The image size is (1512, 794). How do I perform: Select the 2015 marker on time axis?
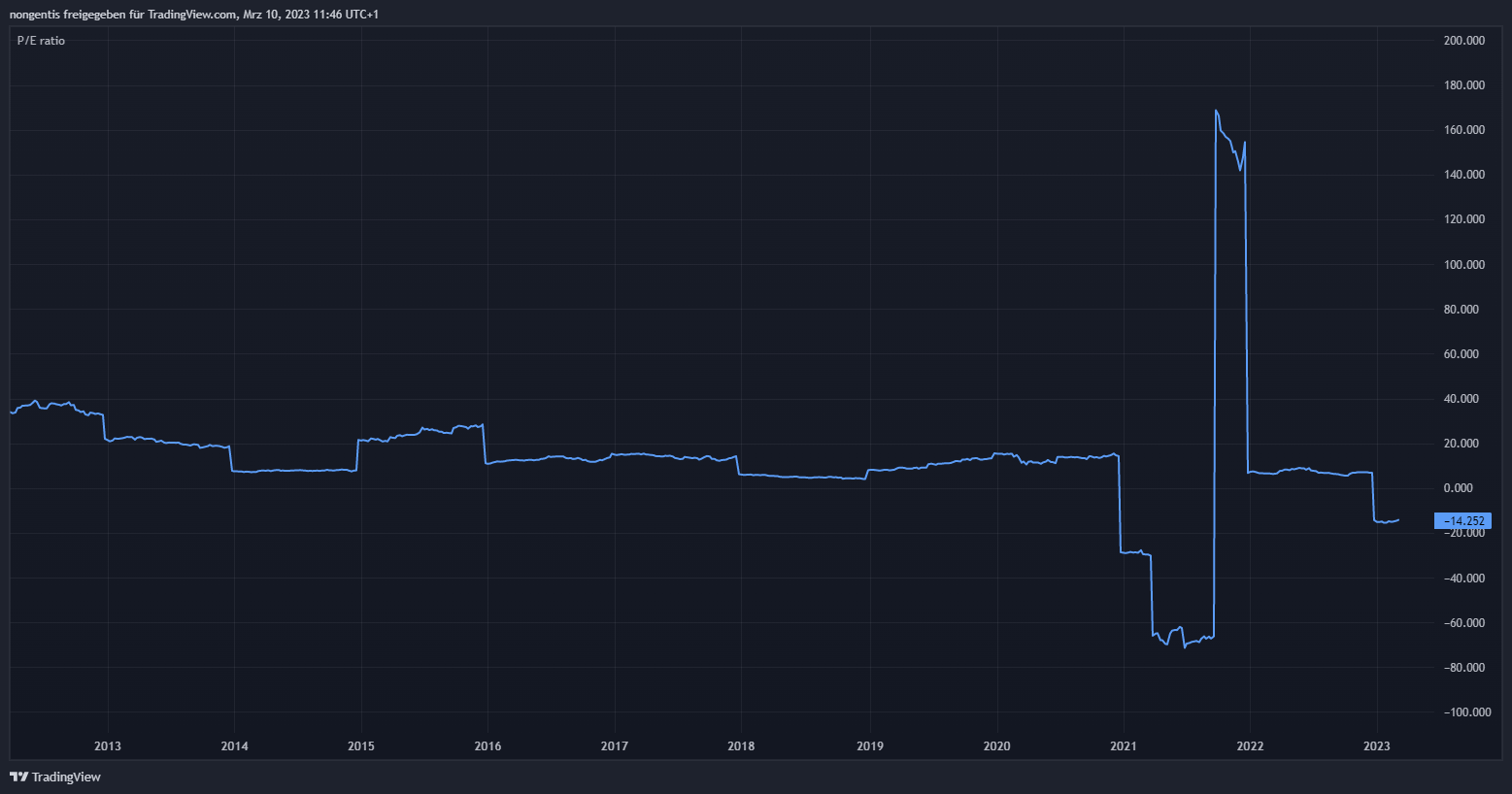[x=361, y=745]
